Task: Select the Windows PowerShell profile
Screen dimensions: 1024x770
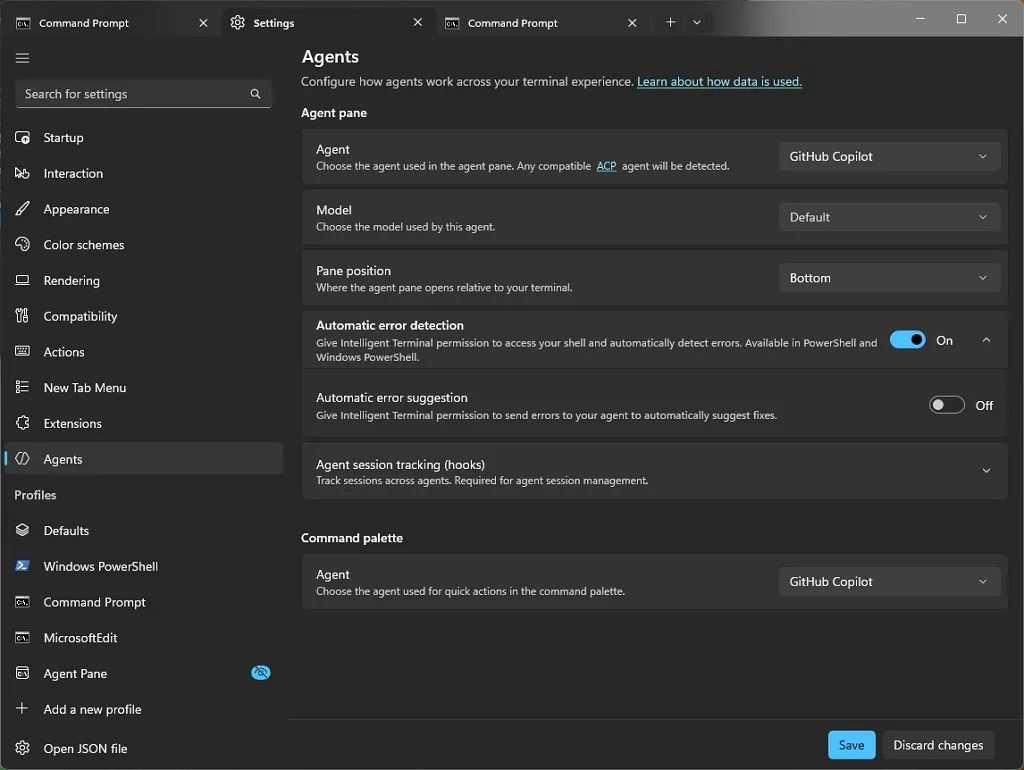Action: [144, 566]
